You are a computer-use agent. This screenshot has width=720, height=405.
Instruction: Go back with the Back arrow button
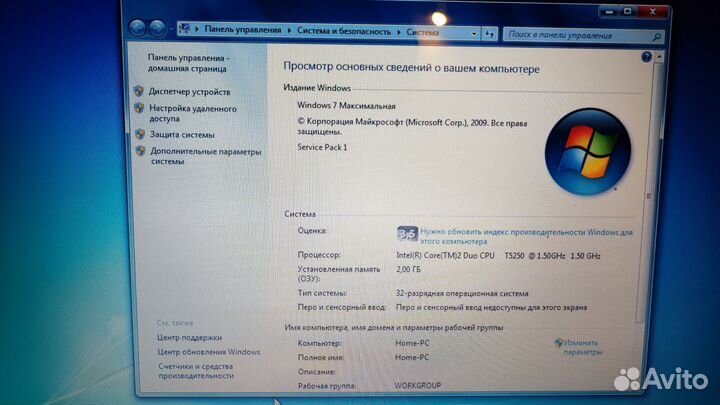137,28
